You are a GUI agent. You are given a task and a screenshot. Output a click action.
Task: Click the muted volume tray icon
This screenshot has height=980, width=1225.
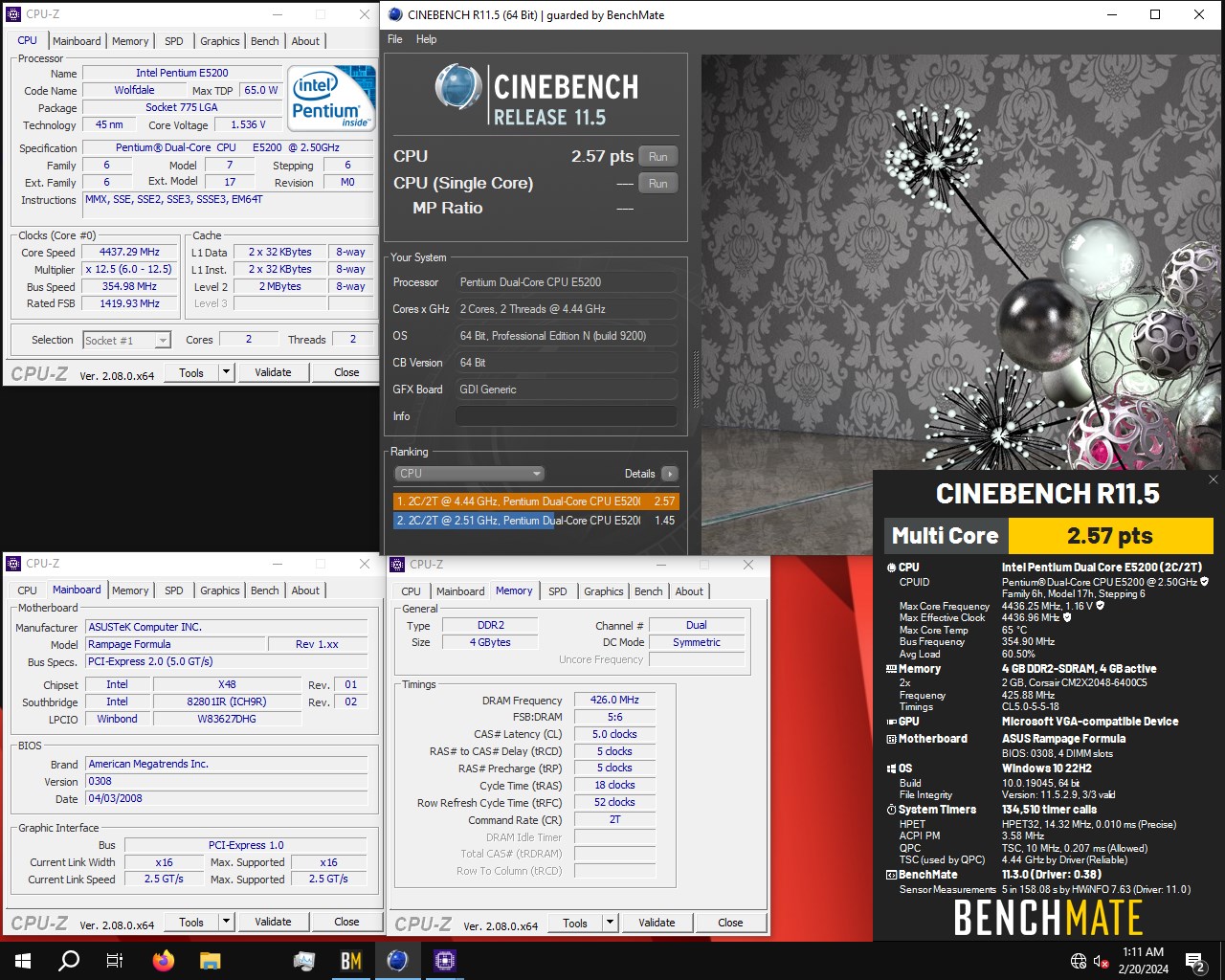[1101, 961]
